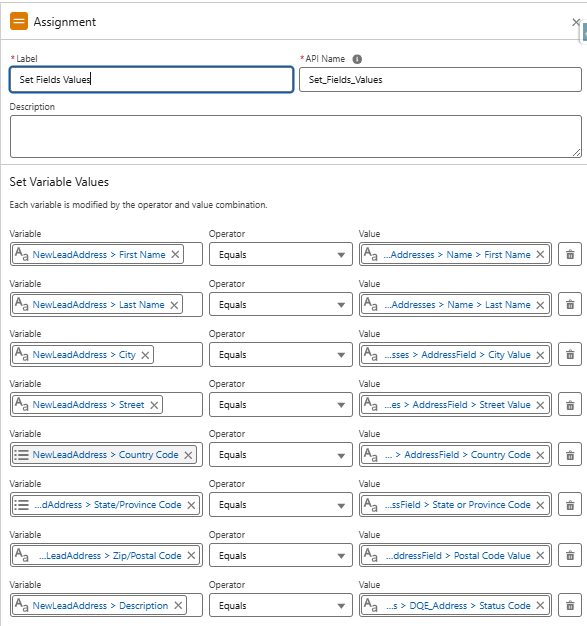Open Operator dropdown for First Name row
The height and width of the screenshot is (626, 587).
click(x=281, y=254)
